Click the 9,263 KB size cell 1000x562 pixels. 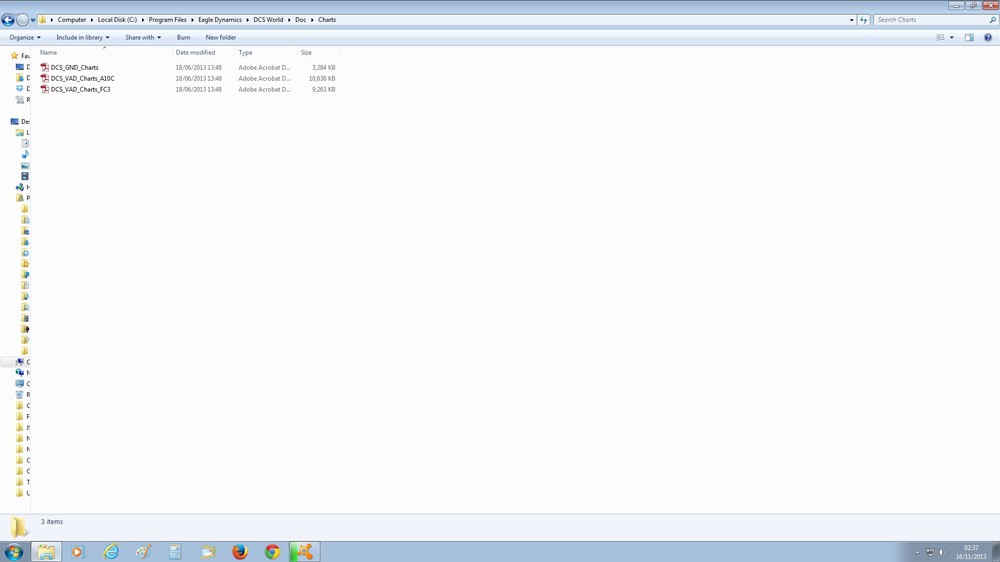tap(323, 89)
